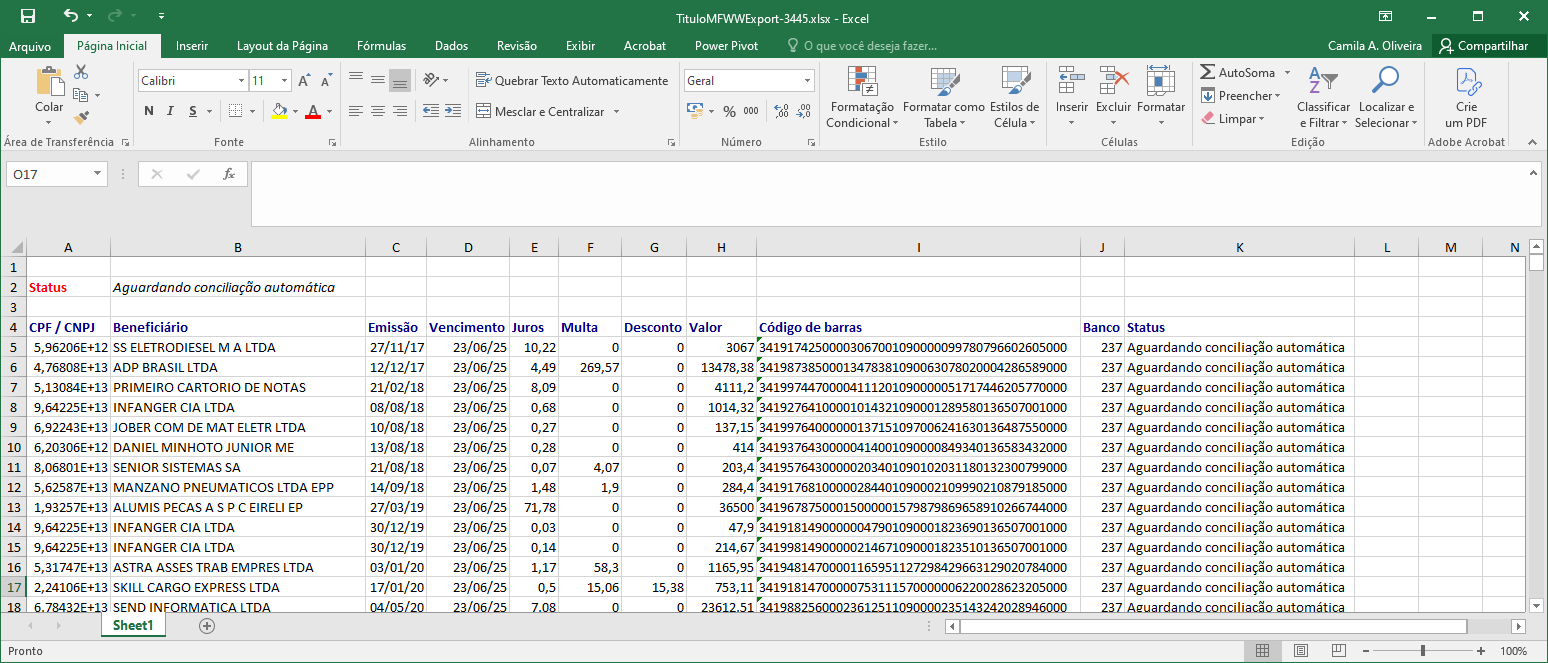Switch to the Power Pivot tab
The image size is (1548, 663).
[x=726, y=46]
